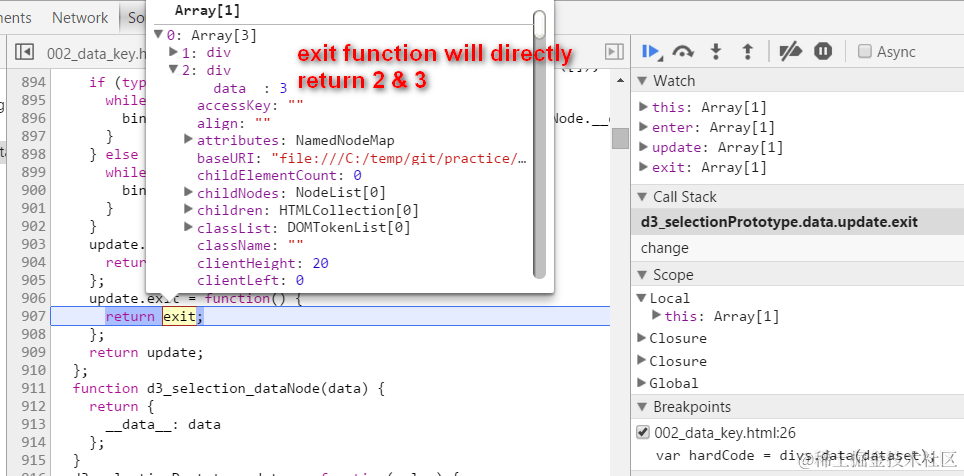
Task: Collapse the Local scope
Action: [x=642, y=298]
